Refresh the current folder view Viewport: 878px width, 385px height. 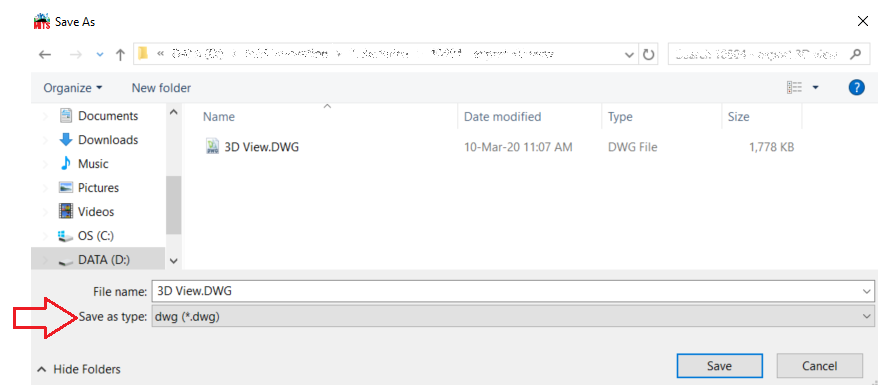(x=648, y=54)
